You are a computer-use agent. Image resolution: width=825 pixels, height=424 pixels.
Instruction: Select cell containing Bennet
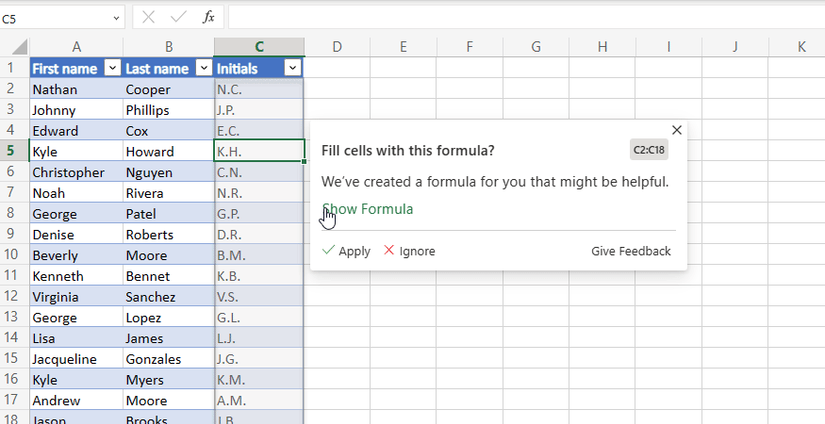click(x=169, y=276)
